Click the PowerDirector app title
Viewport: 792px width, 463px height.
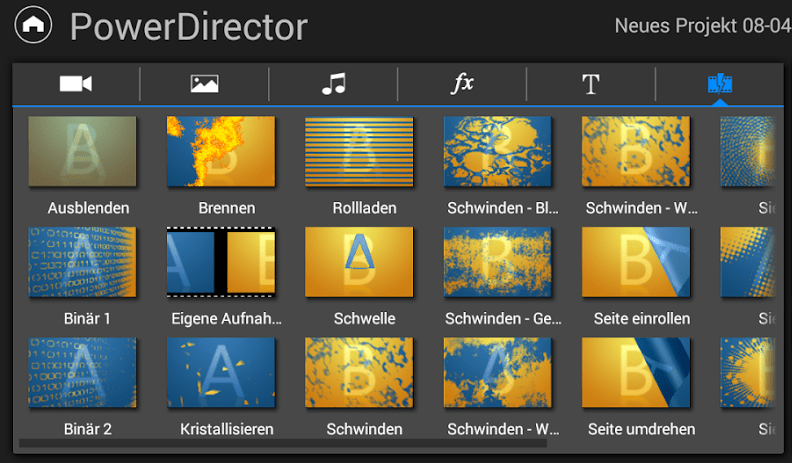click(188, 27)
